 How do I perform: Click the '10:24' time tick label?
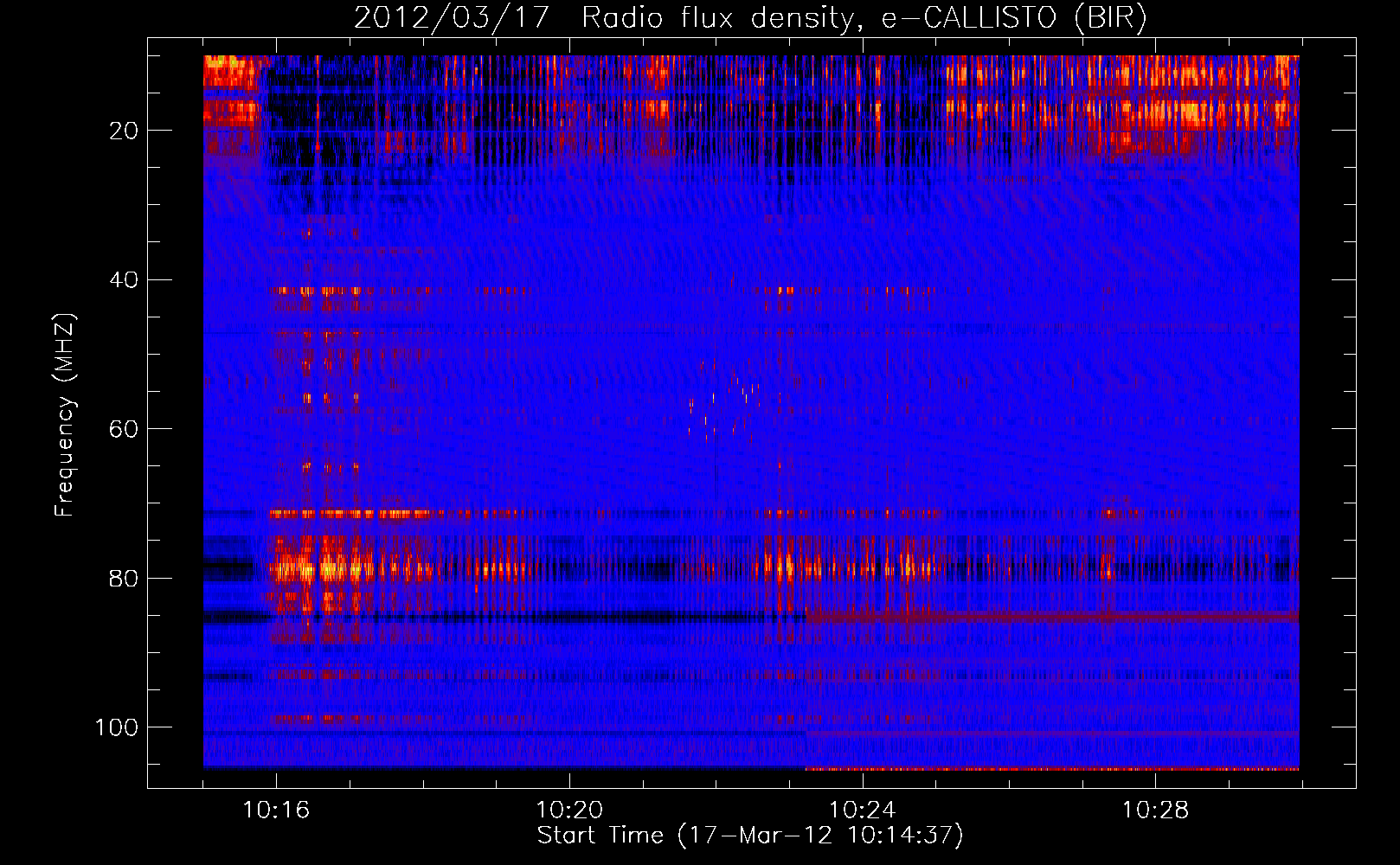coord(863,811)
